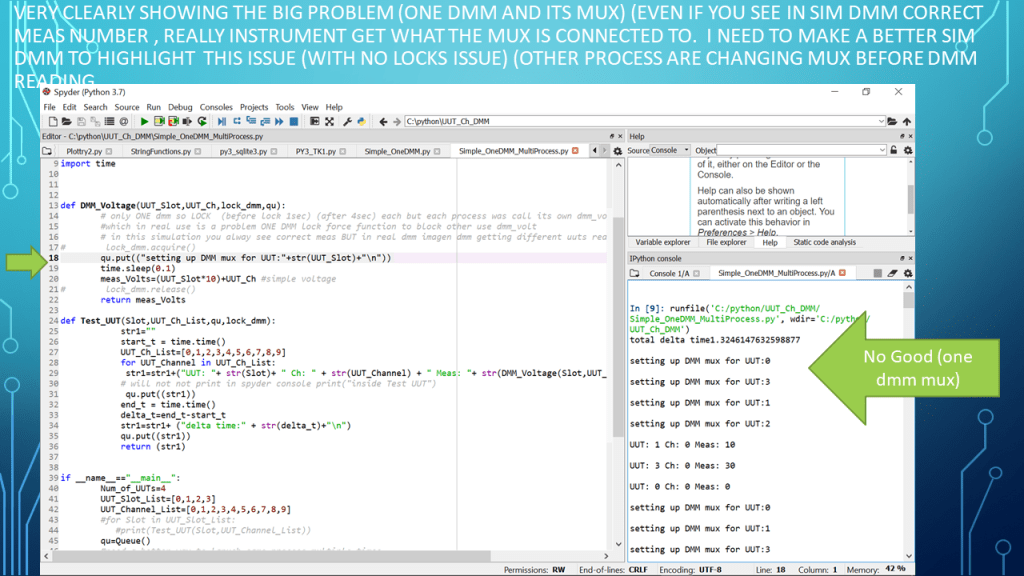
Task: Close the Simple_OneDMM_MultiProcess.py editor tab
Action: pyautogui.click(x=574, y=152)
